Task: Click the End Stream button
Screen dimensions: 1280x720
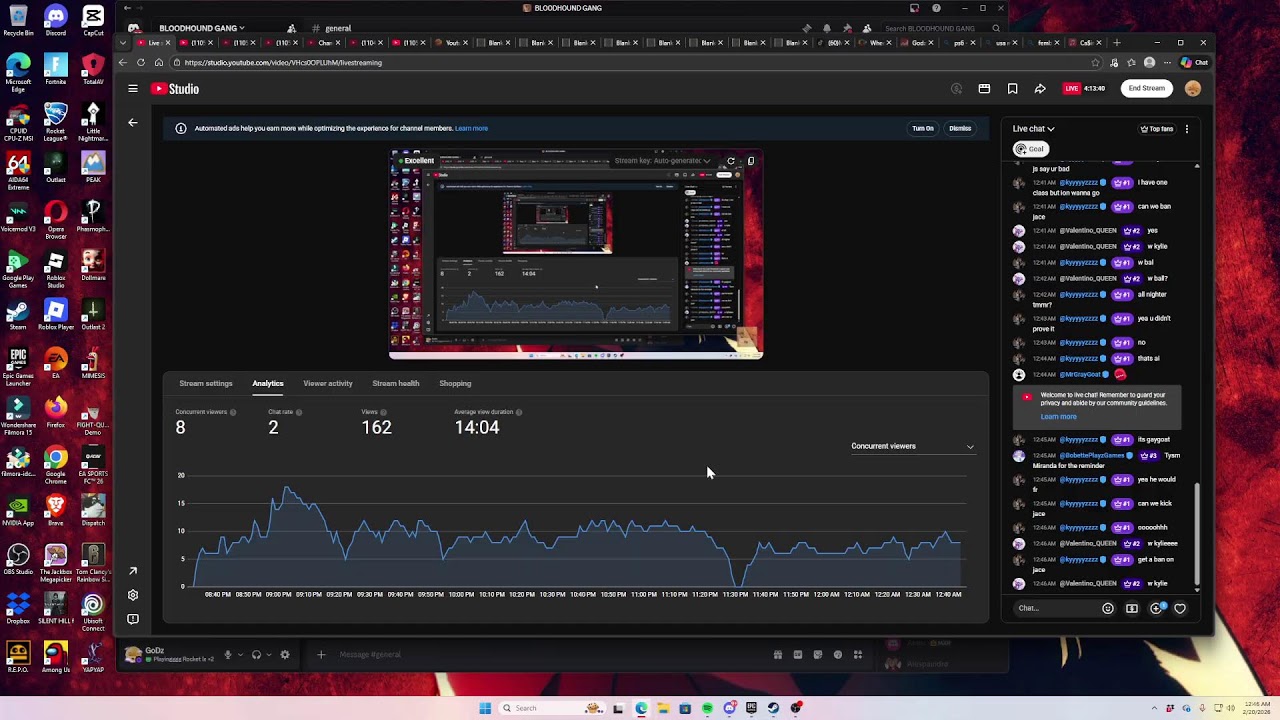Action: [x=1147, y=88]
